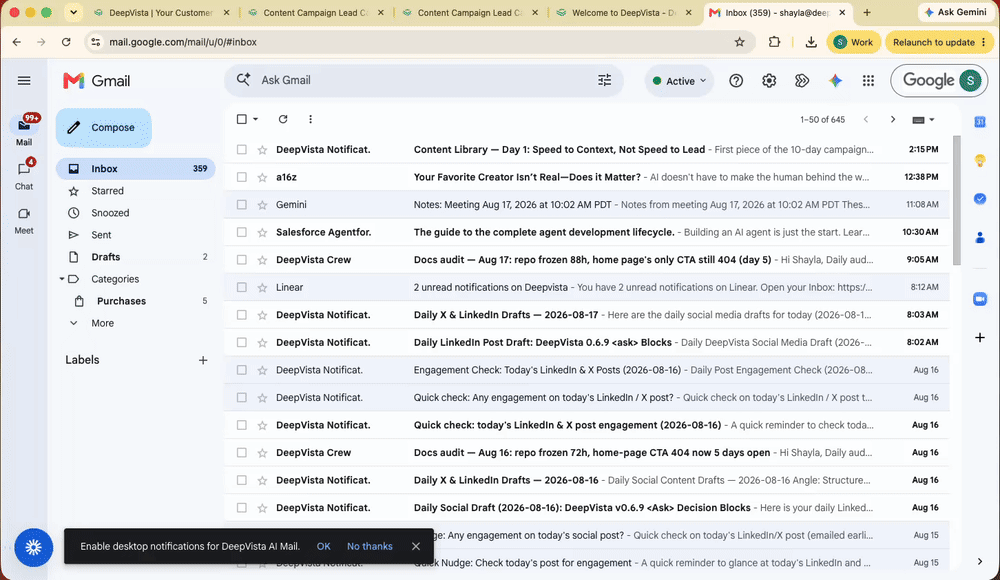Select the a16z email checkbox
Viewport: 1000px width, 580px height.
click(242, 177)
